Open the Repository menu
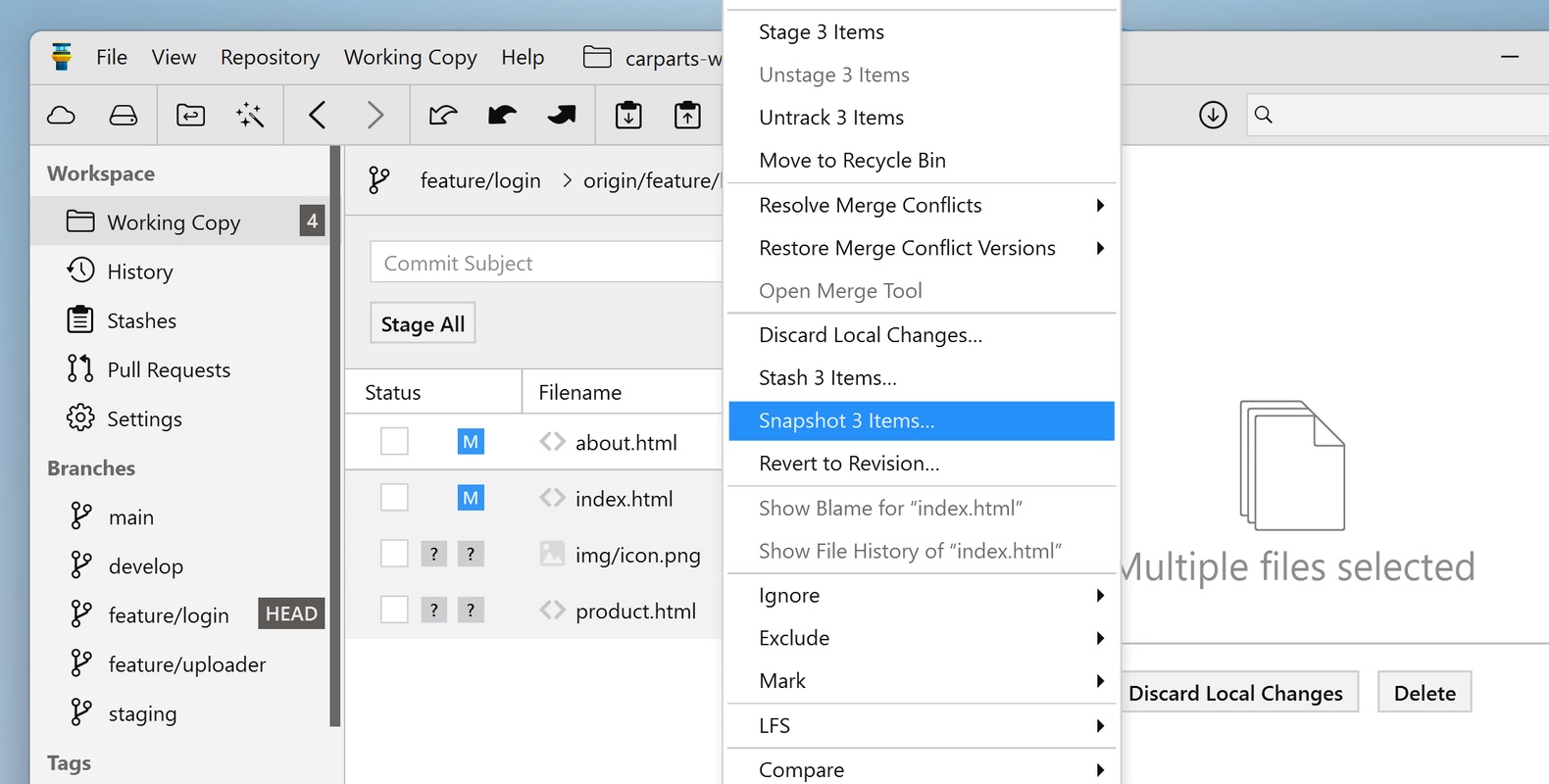The height and width of the screenshot is (784, 1549). tap(270, 58)
